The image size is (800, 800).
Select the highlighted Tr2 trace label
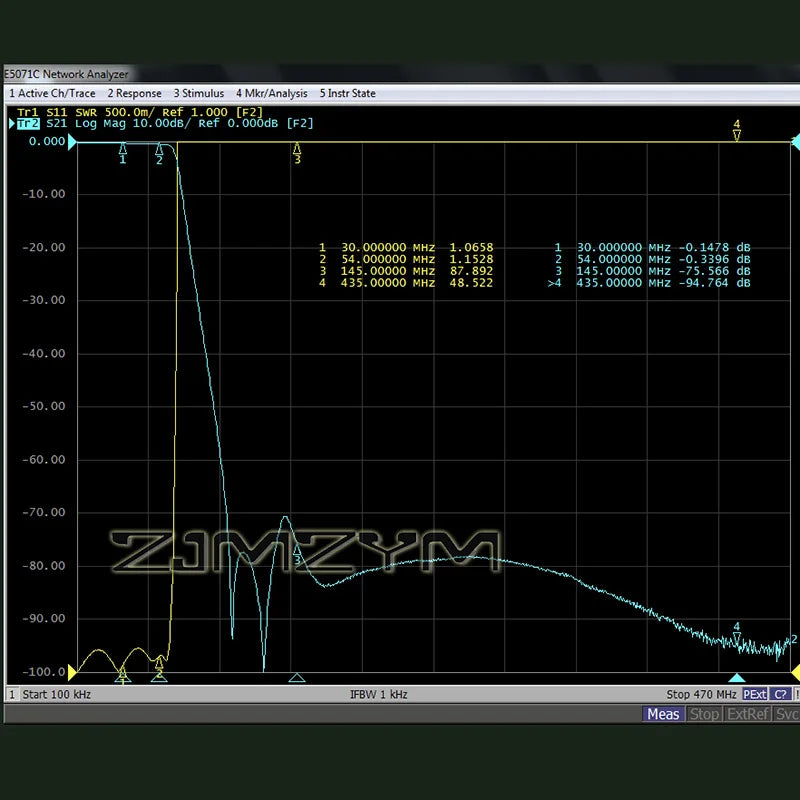[x=28, y=123]
